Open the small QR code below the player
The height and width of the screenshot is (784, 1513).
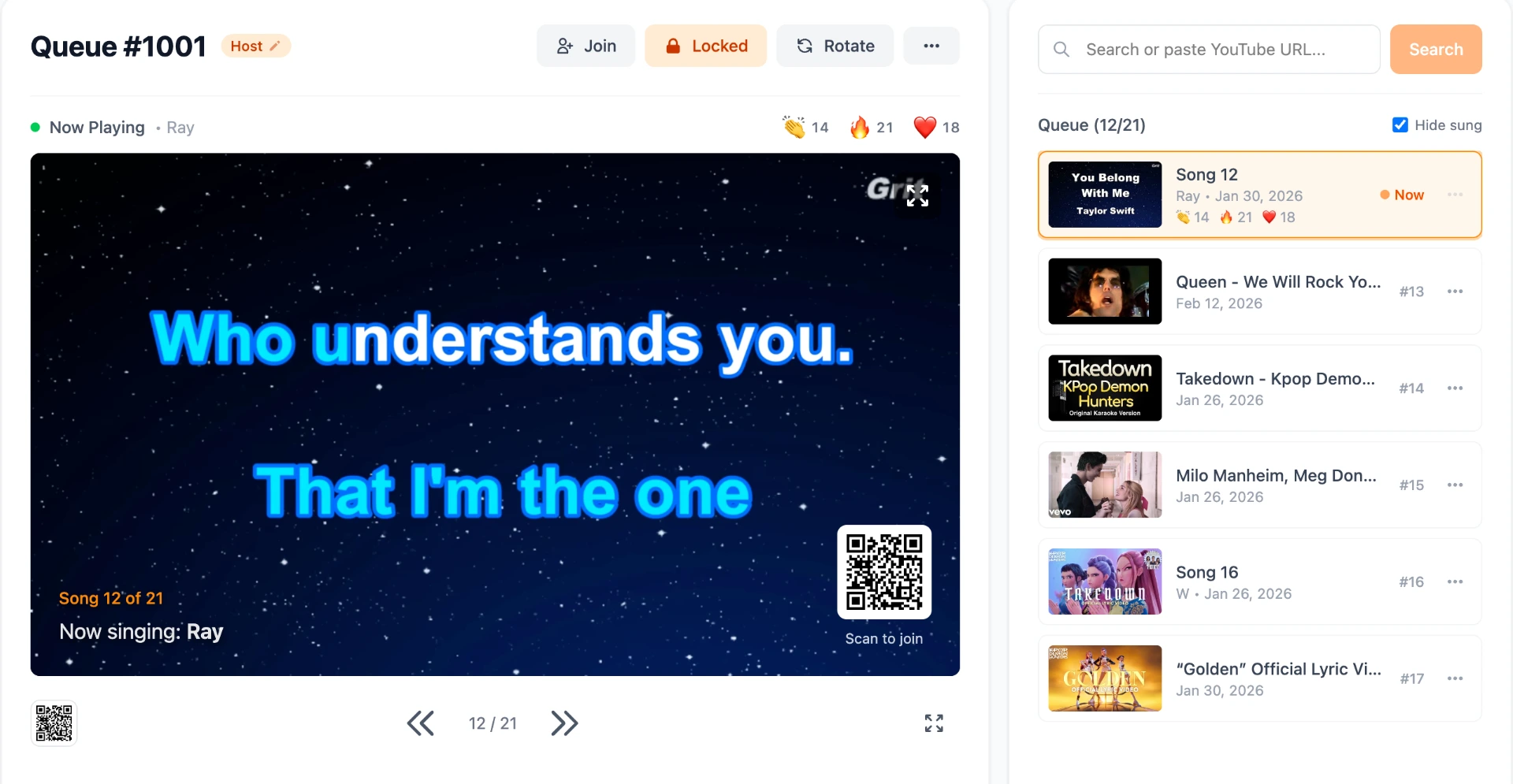coord(54,723)
